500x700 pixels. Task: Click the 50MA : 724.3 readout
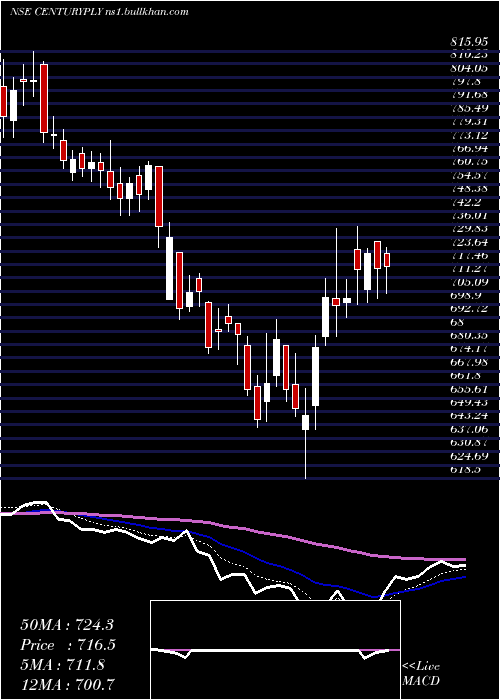[68, 624]
